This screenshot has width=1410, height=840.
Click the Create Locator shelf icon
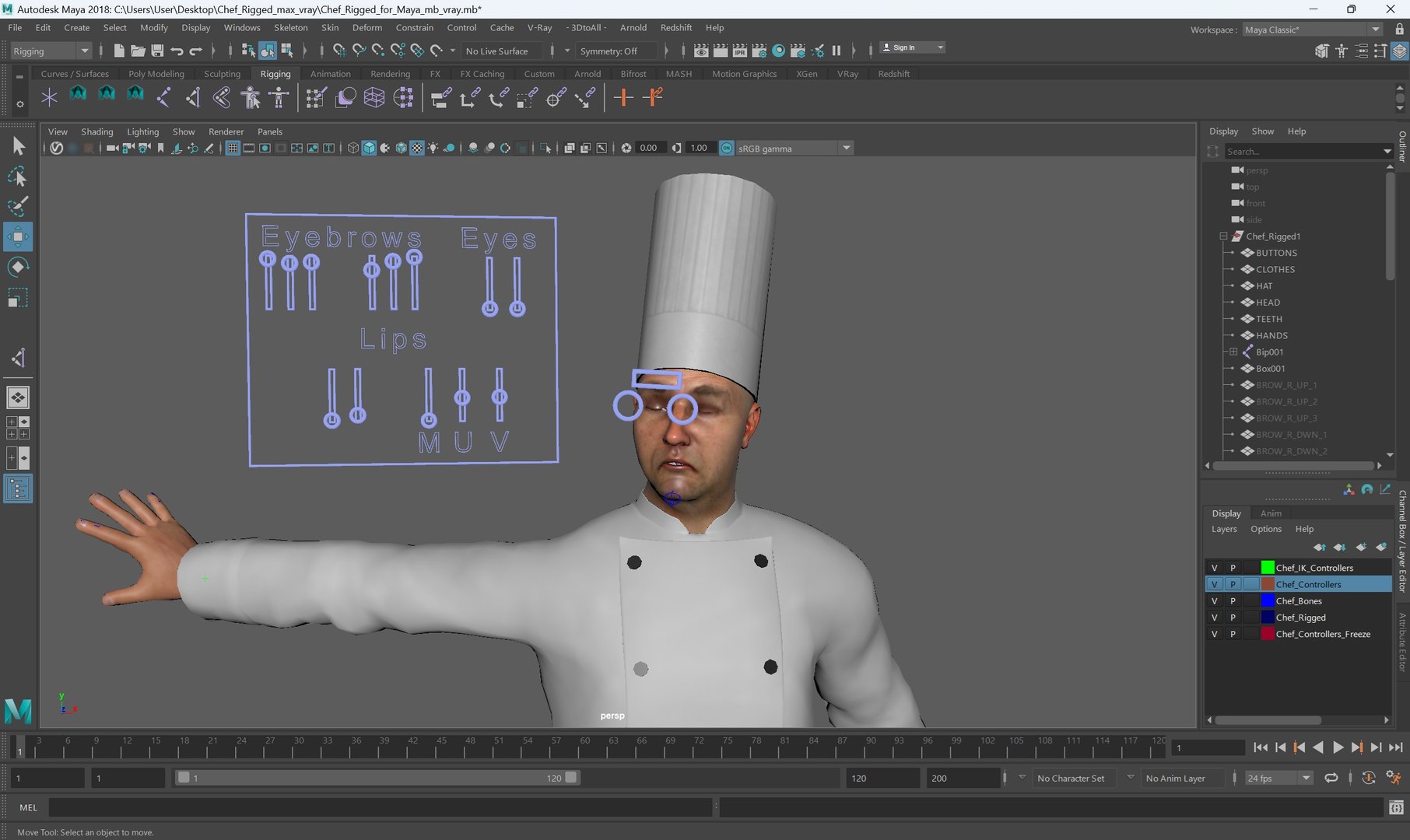point(49,97)
